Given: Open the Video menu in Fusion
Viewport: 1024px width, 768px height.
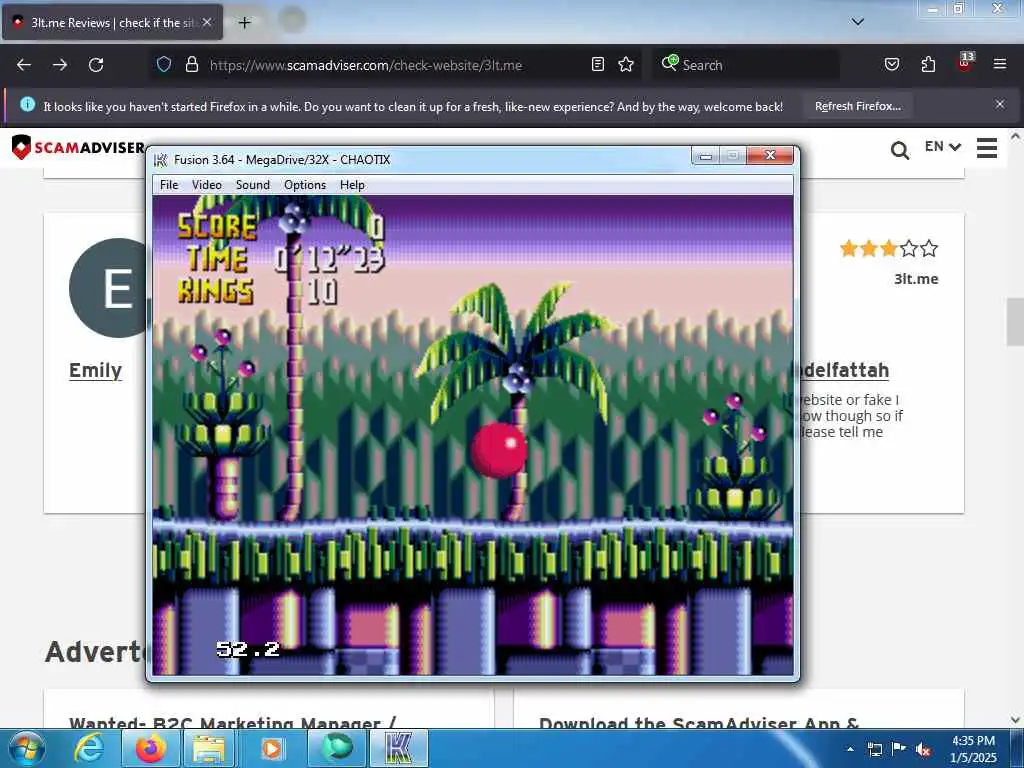Looking at the screenshot, I should [x=206, y=185].
